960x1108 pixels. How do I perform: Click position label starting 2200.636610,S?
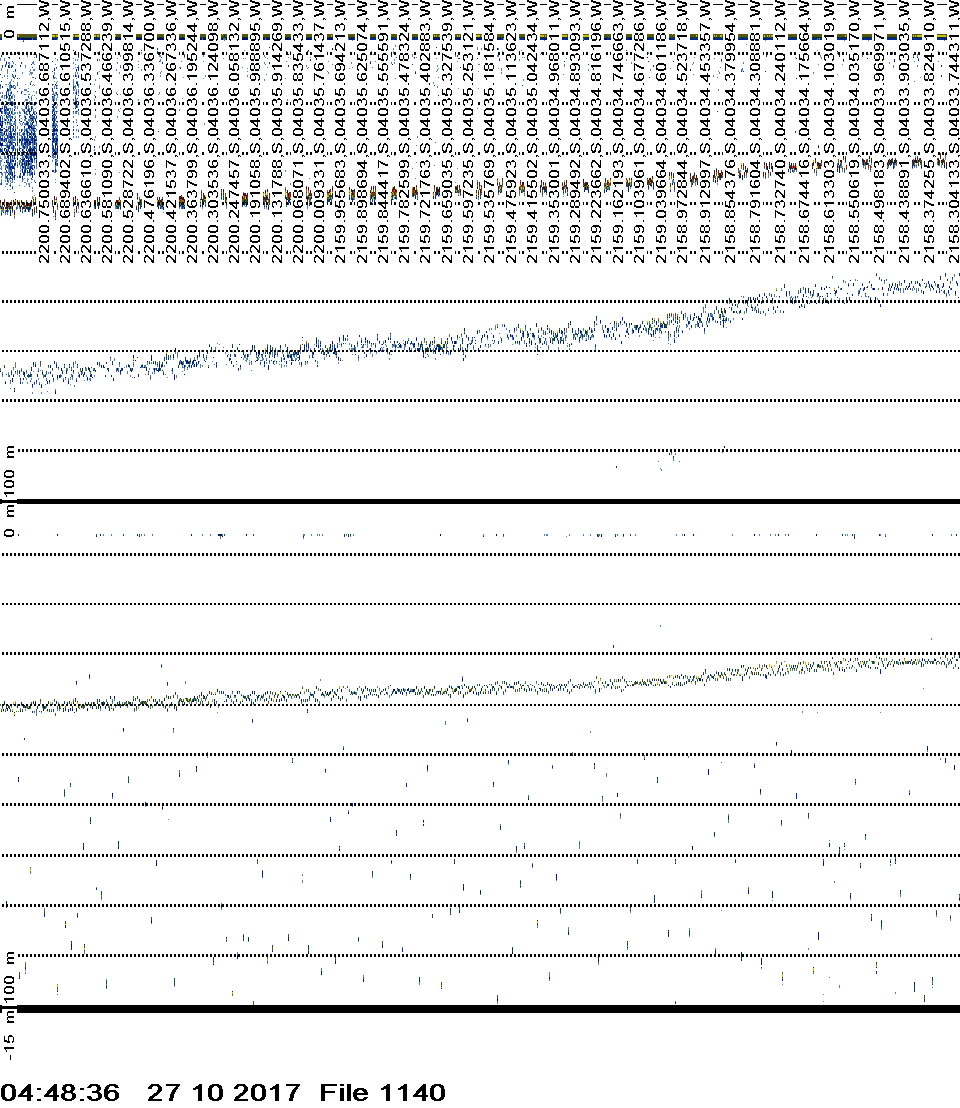coord(86,131)
